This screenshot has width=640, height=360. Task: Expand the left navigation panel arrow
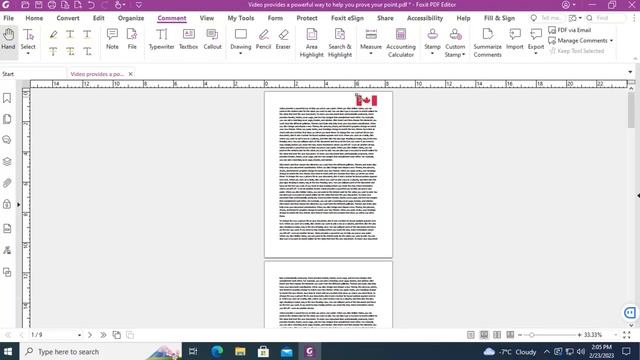click(x=18, y=204)
